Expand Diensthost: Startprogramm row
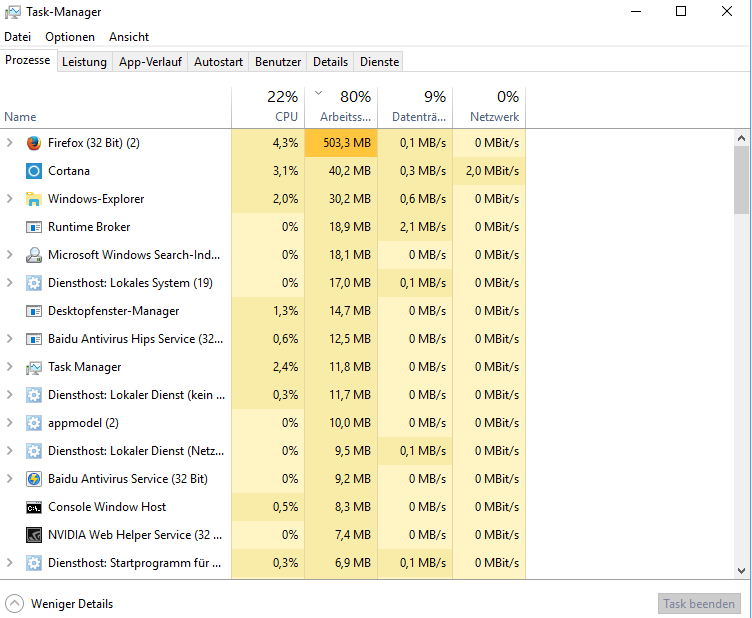 click(10, 563)
